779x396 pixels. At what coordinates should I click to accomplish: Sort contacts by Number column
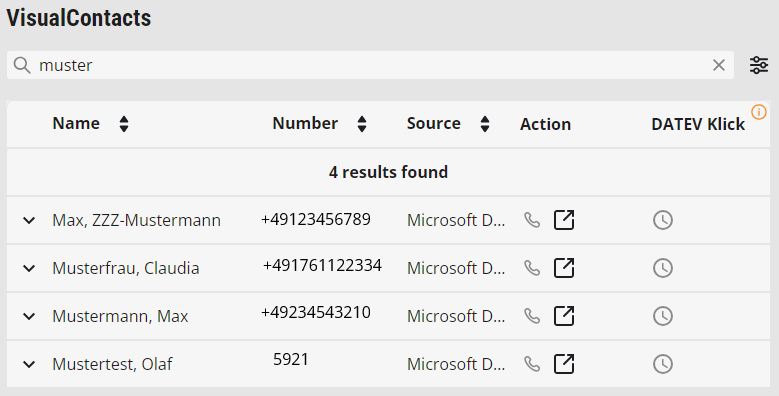pos(362,124)
